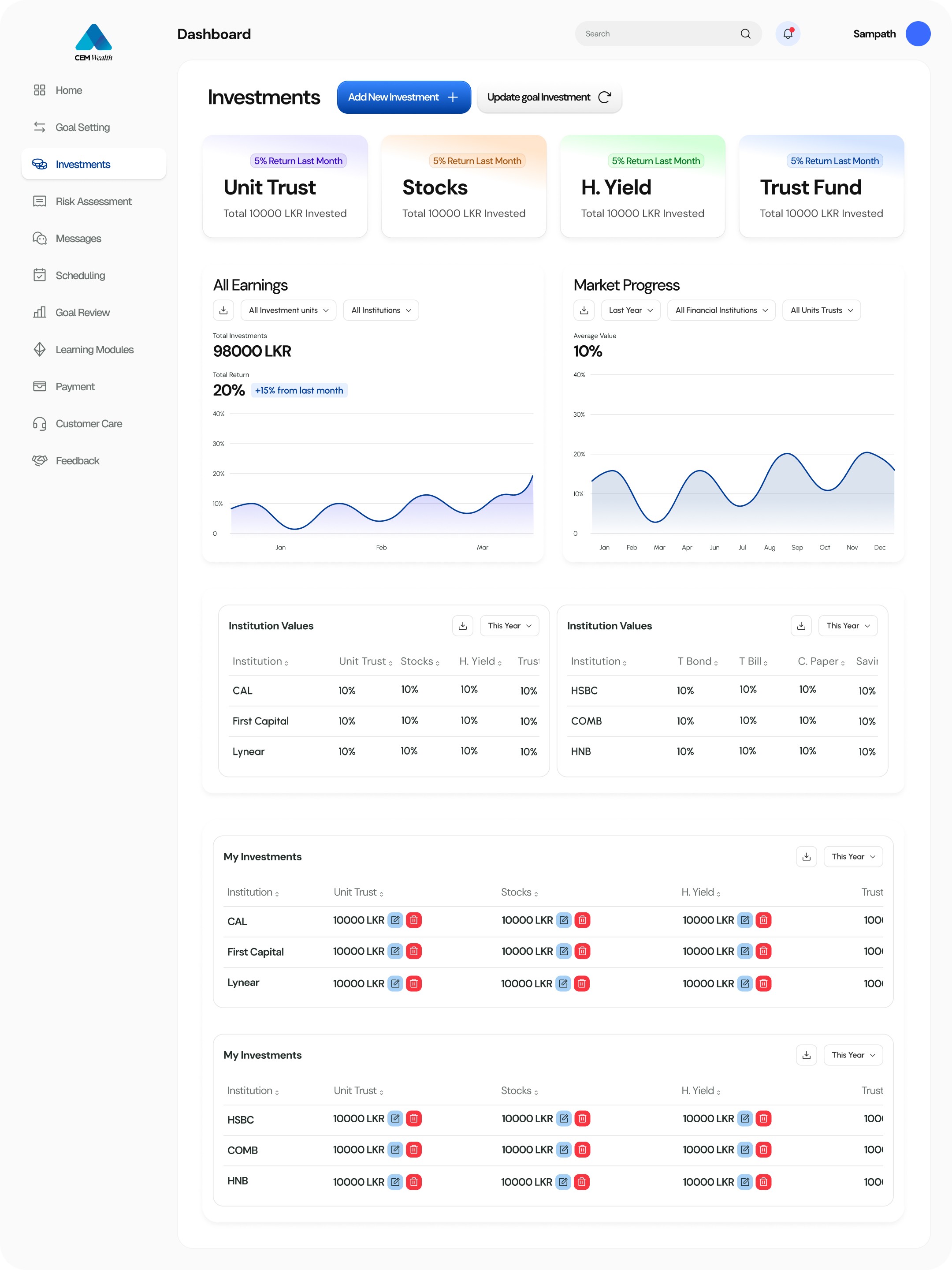952x1270 pixels.
Task: Expand the Last Year dropdown in Market Progress
Action: [x=630, y=310]
